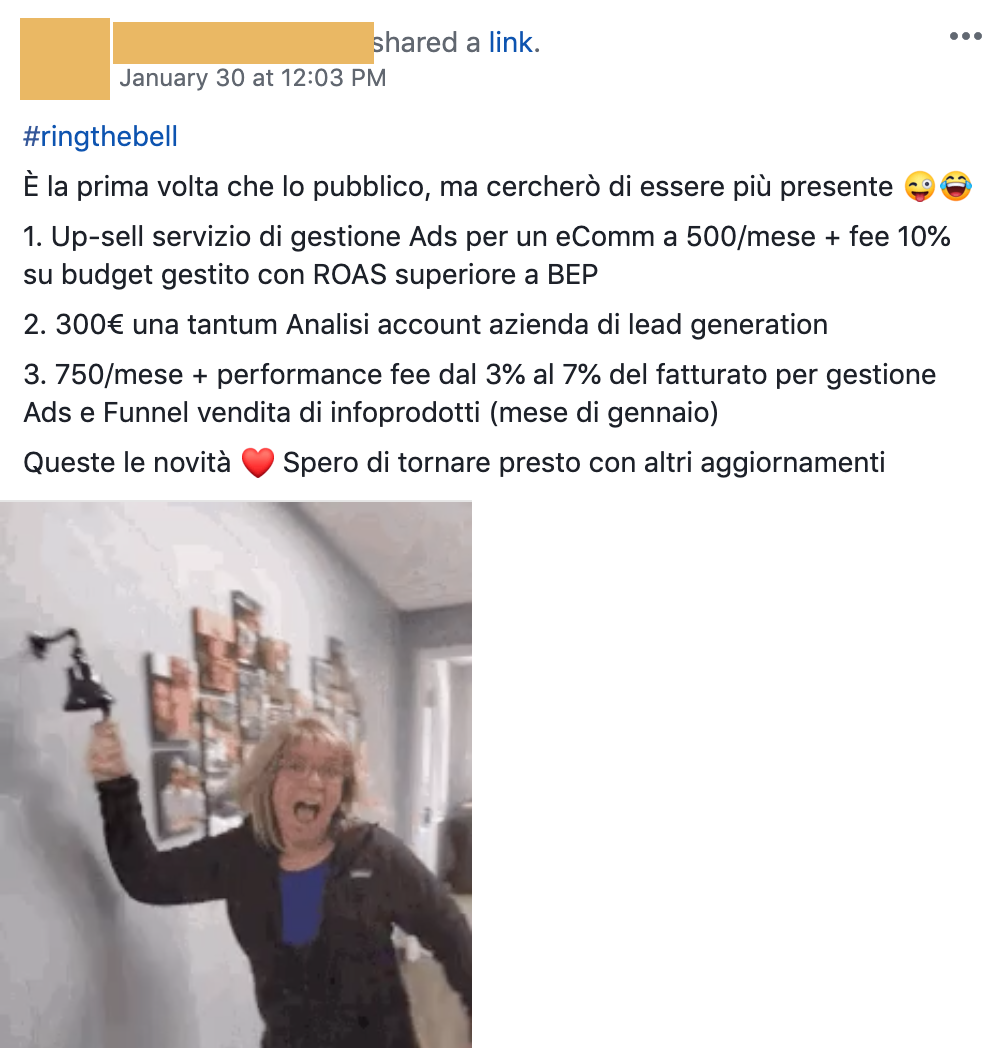Click the winking tongue-out emoji
Screen dimensions: 1000x1048
[920, 186]
